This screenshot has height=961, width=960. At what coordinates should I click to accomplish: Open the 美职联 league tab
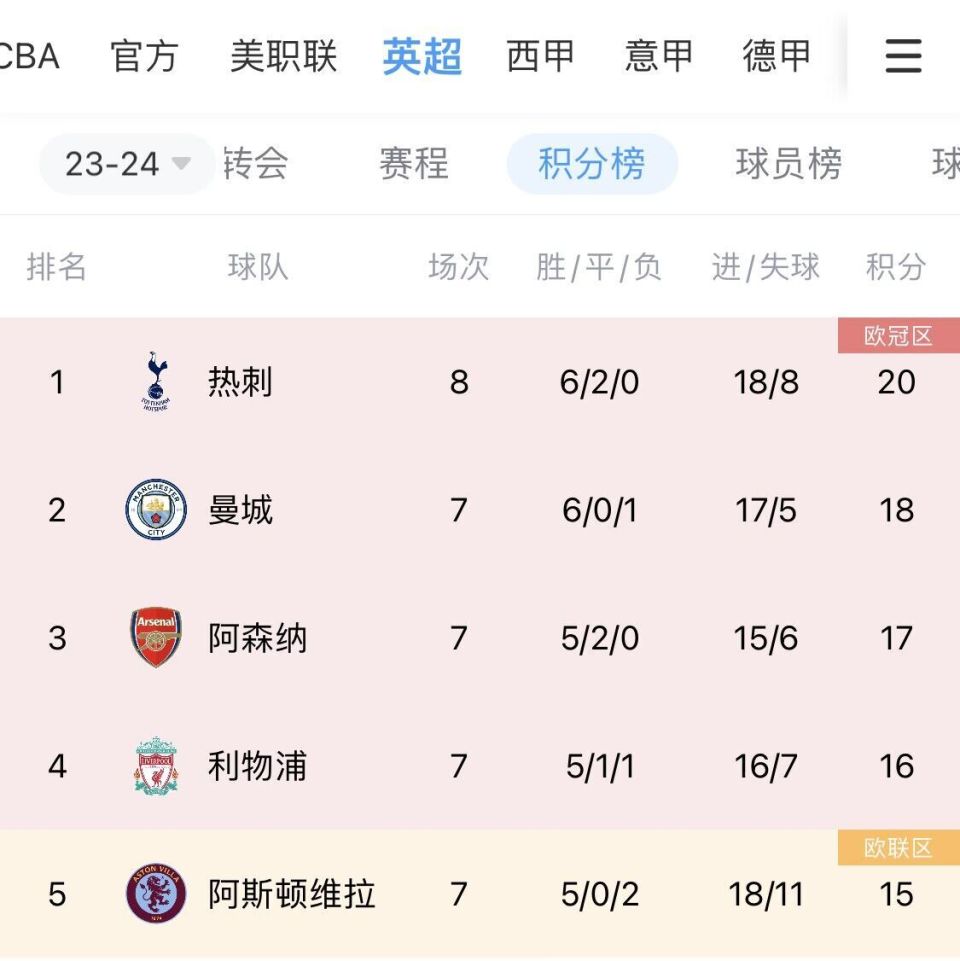285,57
